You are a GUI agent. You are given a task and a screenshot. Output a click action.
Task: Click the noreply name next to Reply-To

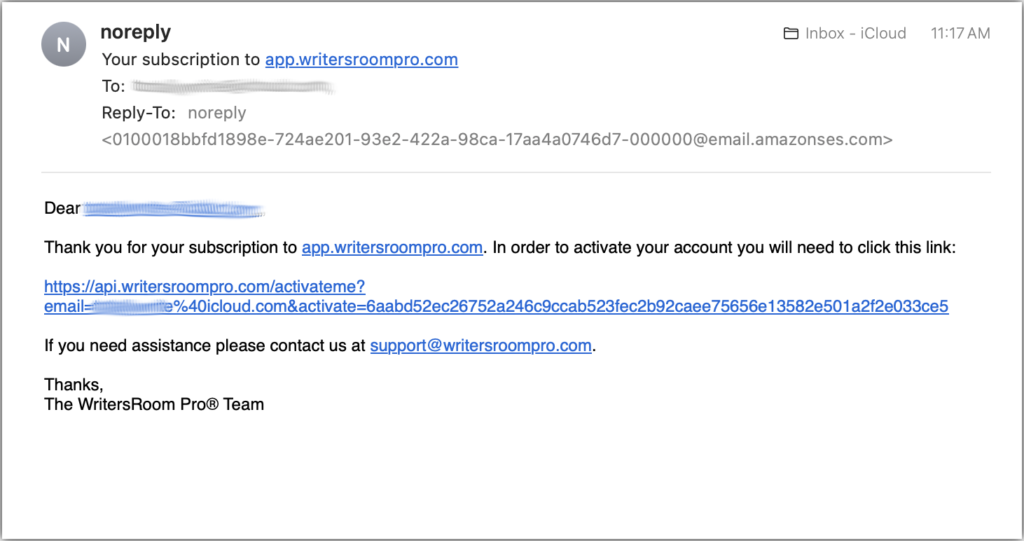[x=217, y=113]
